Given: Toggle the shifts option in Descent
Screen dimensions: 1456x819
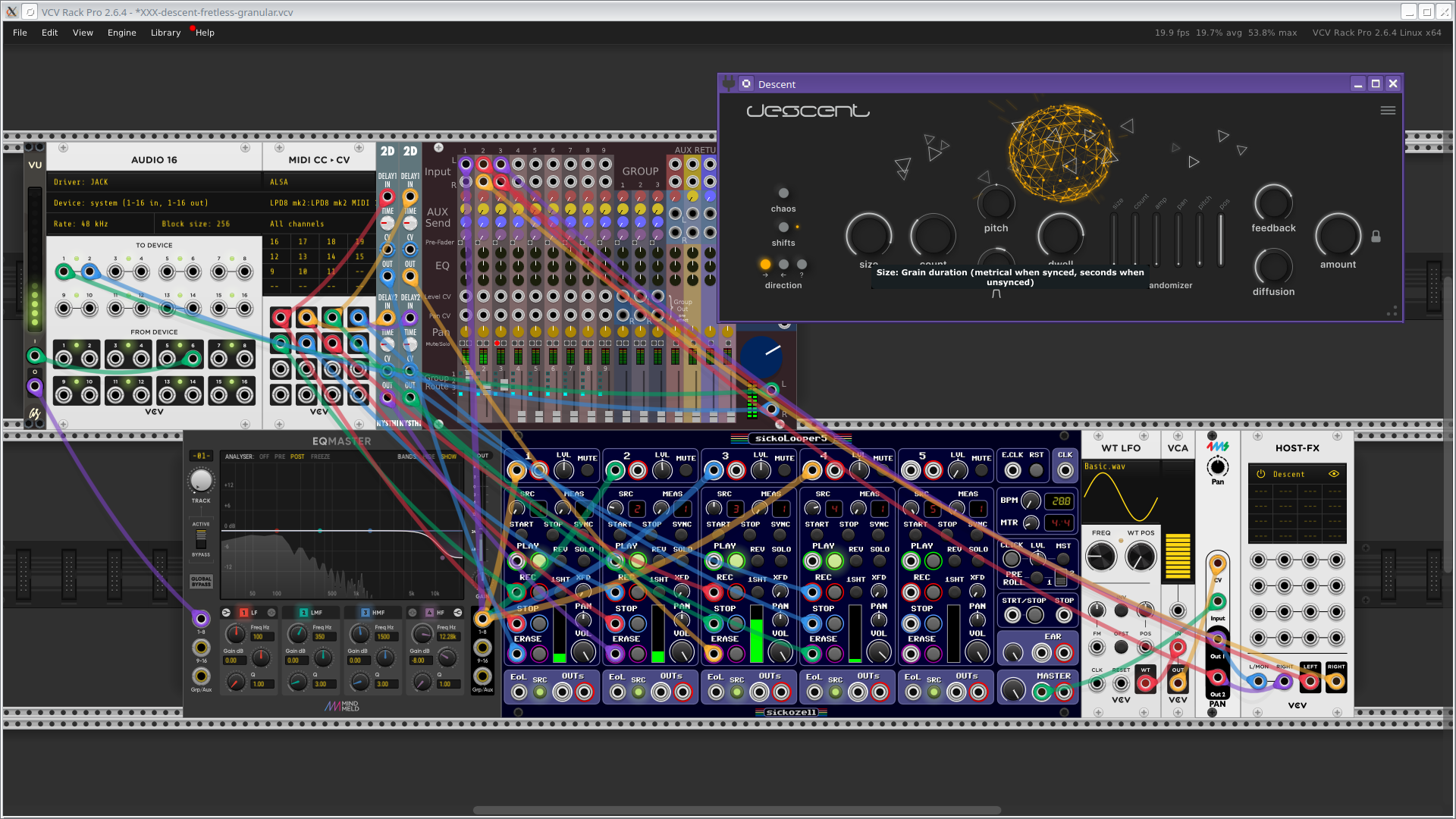Looking at the screenshot, I should pos(783,227).
